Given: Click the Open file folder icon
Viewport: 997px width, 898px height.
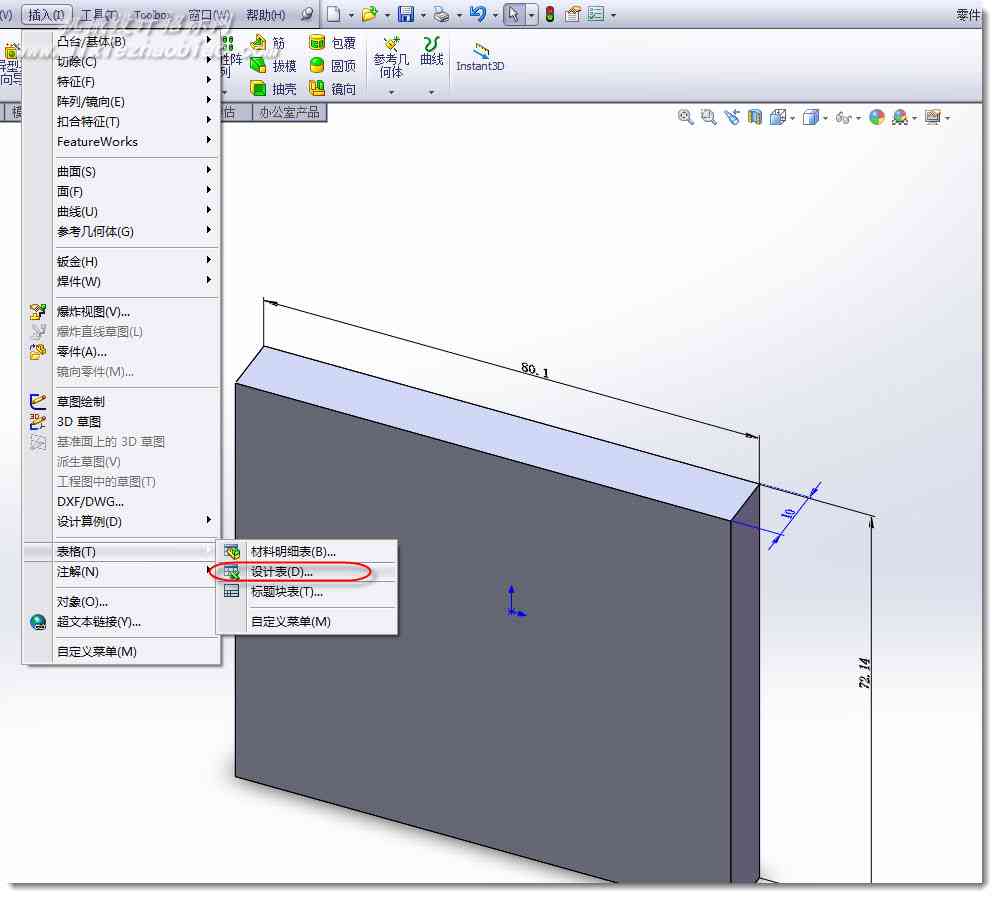Looking at the screenshot, I should 369,14.
